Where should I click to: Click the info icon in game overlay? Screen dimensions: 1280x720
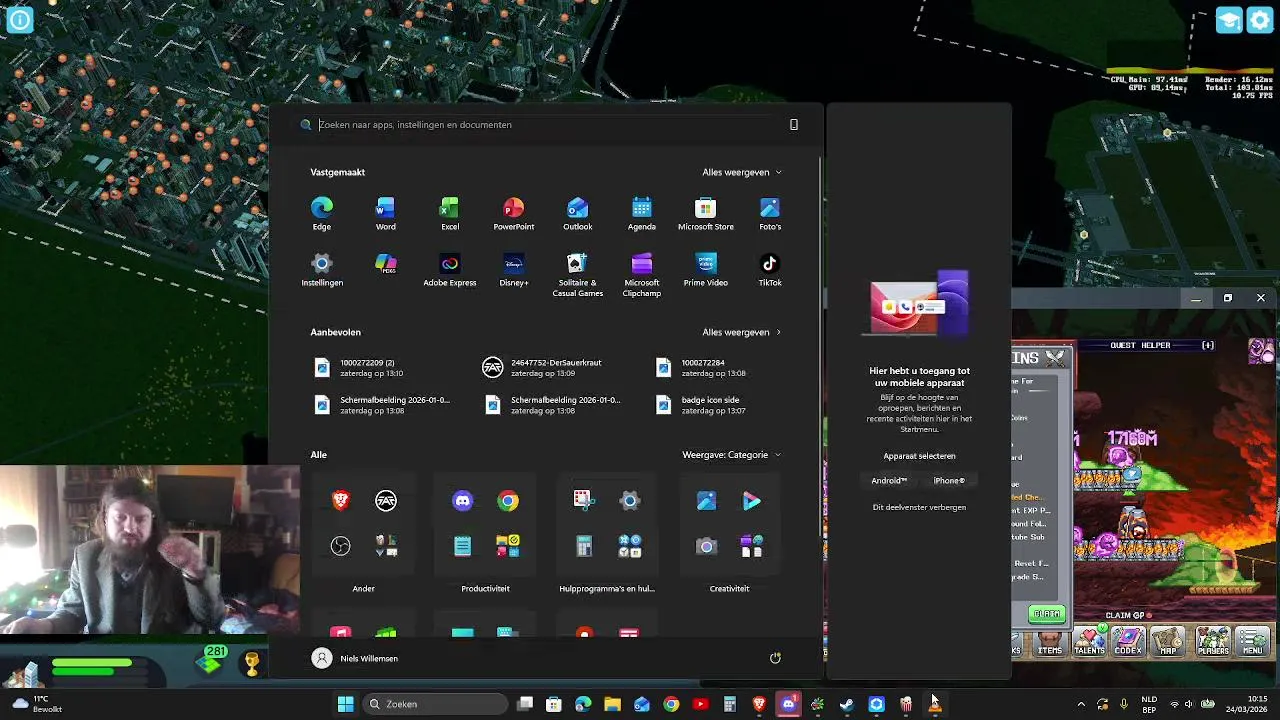pyautogui.click(x=19, y=19)
